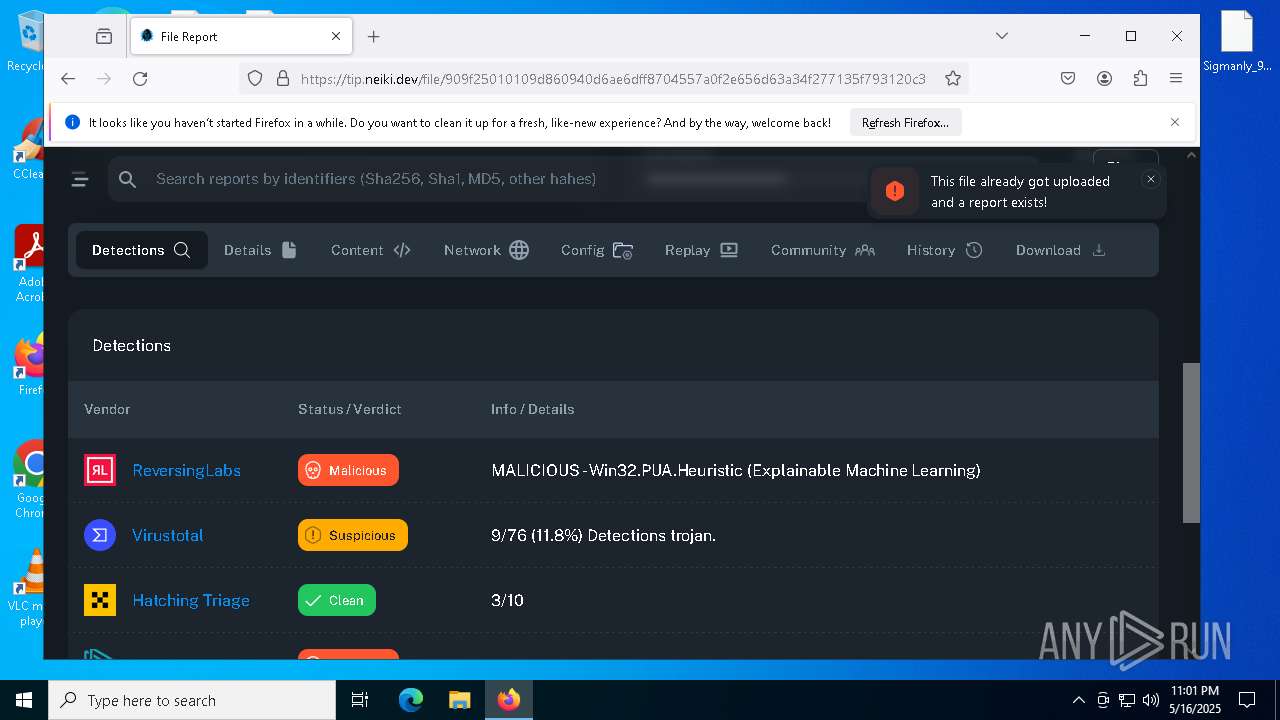The image size is (1280, 720).
Task: Open the History tab
Action: [944, 250]
